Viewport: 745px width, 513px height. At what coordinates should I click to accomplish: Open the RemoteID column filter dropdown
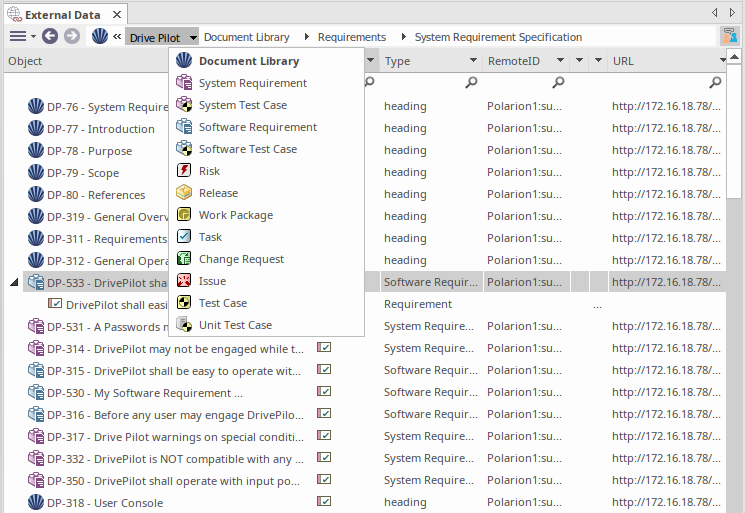560,60
